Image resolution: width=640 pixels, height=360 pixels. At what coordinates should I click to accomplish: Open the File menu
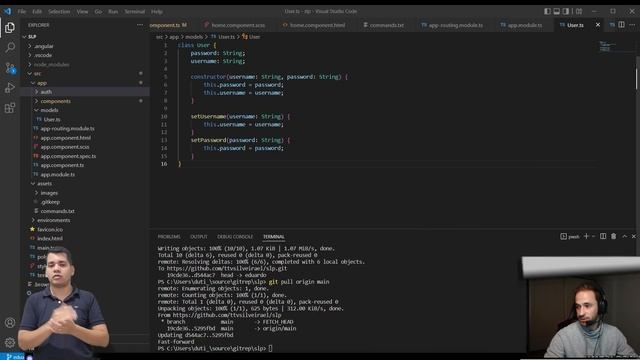tap(22, 11)
